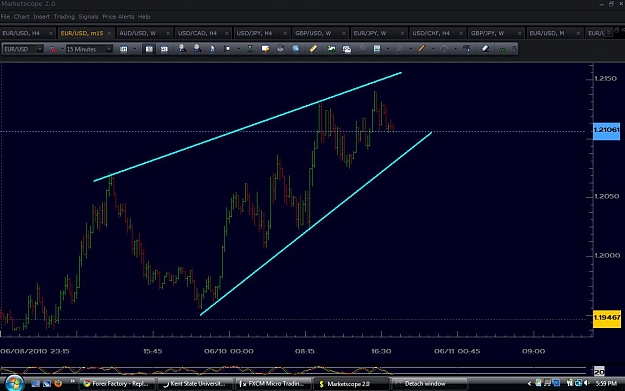The width and height of the screenshot is (625, 391).
Task: Close the EUR/USD, m15 tab
Action: [x=109, y=33]
